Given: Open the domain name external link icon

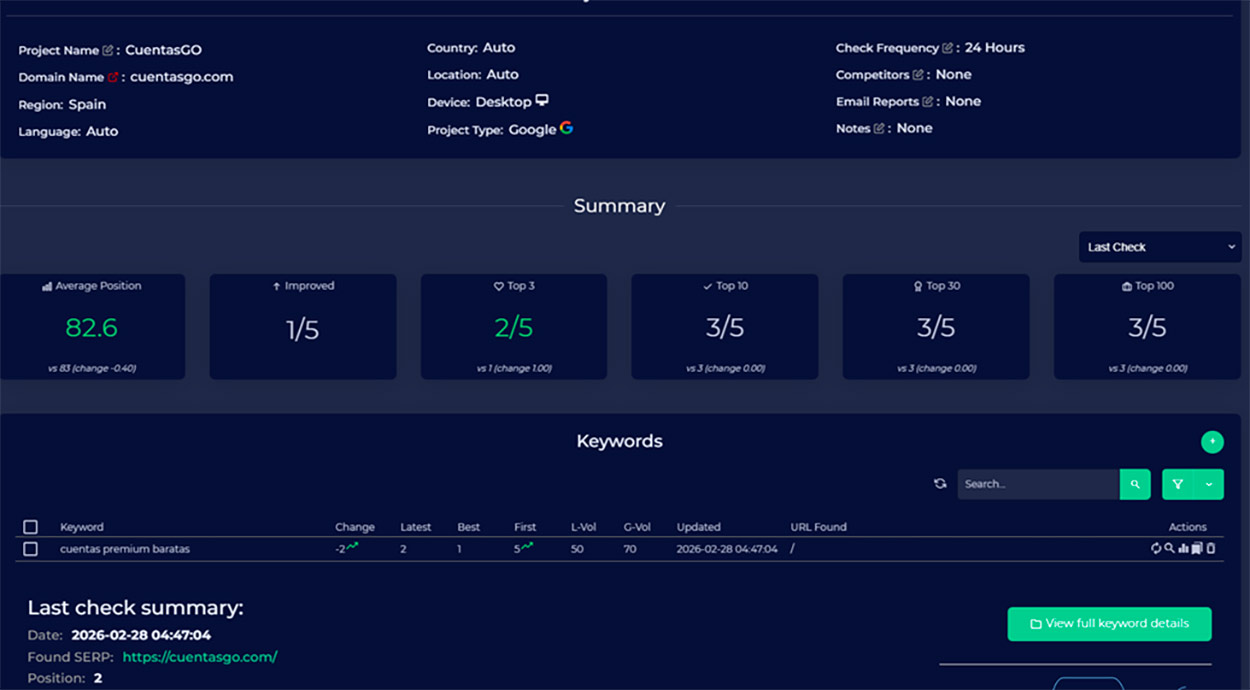Looking at the screenshot, I should point(113,78).
